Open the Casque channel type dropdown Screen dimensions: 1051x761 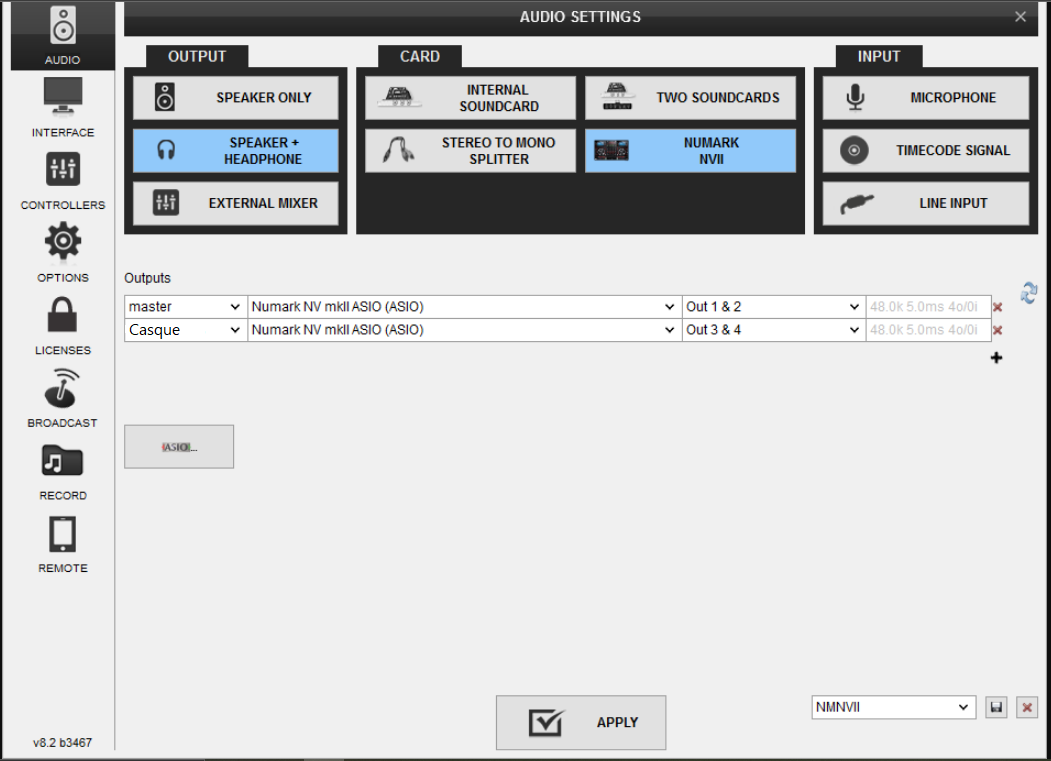tap(186, 330)
